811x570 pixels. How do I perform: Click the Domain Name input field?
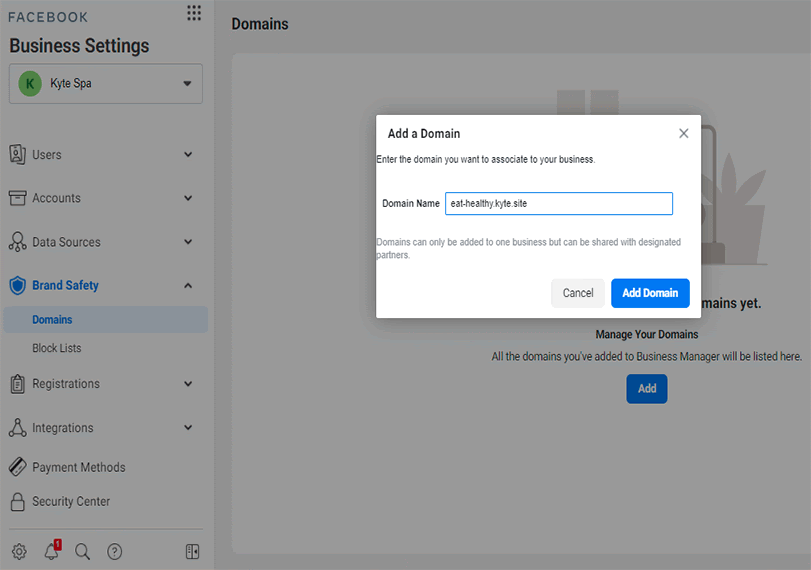pyautogui.click(x=559, y=203)
